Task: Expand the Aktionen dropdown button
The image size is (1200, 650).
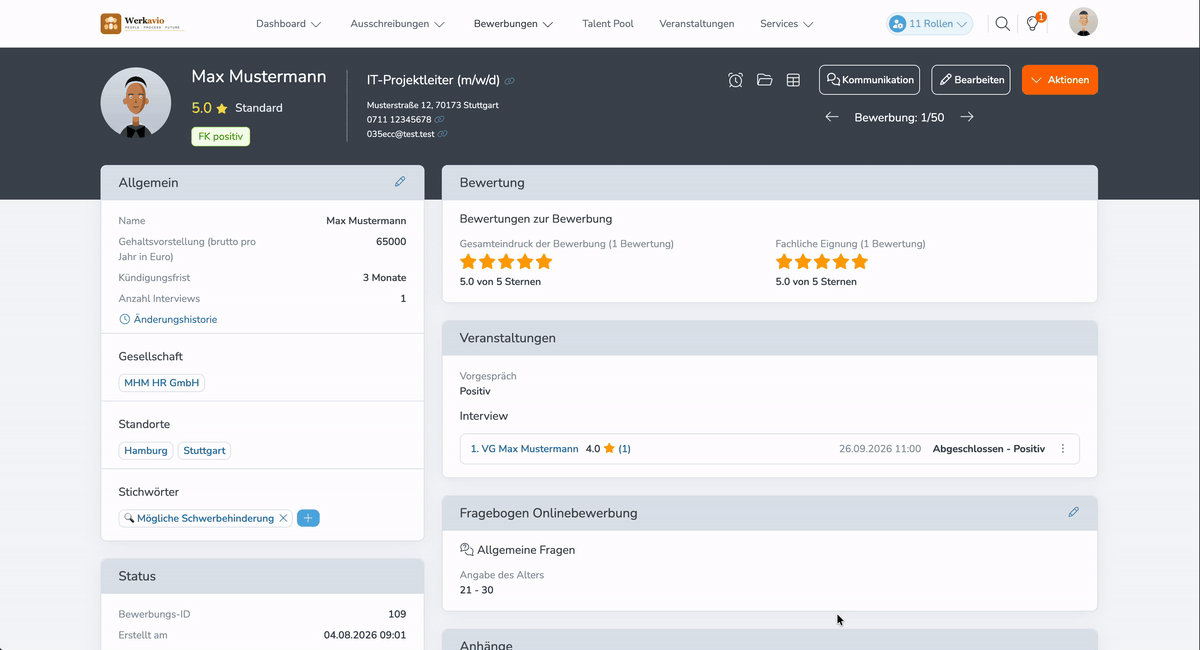Action: coord(1060,80)
